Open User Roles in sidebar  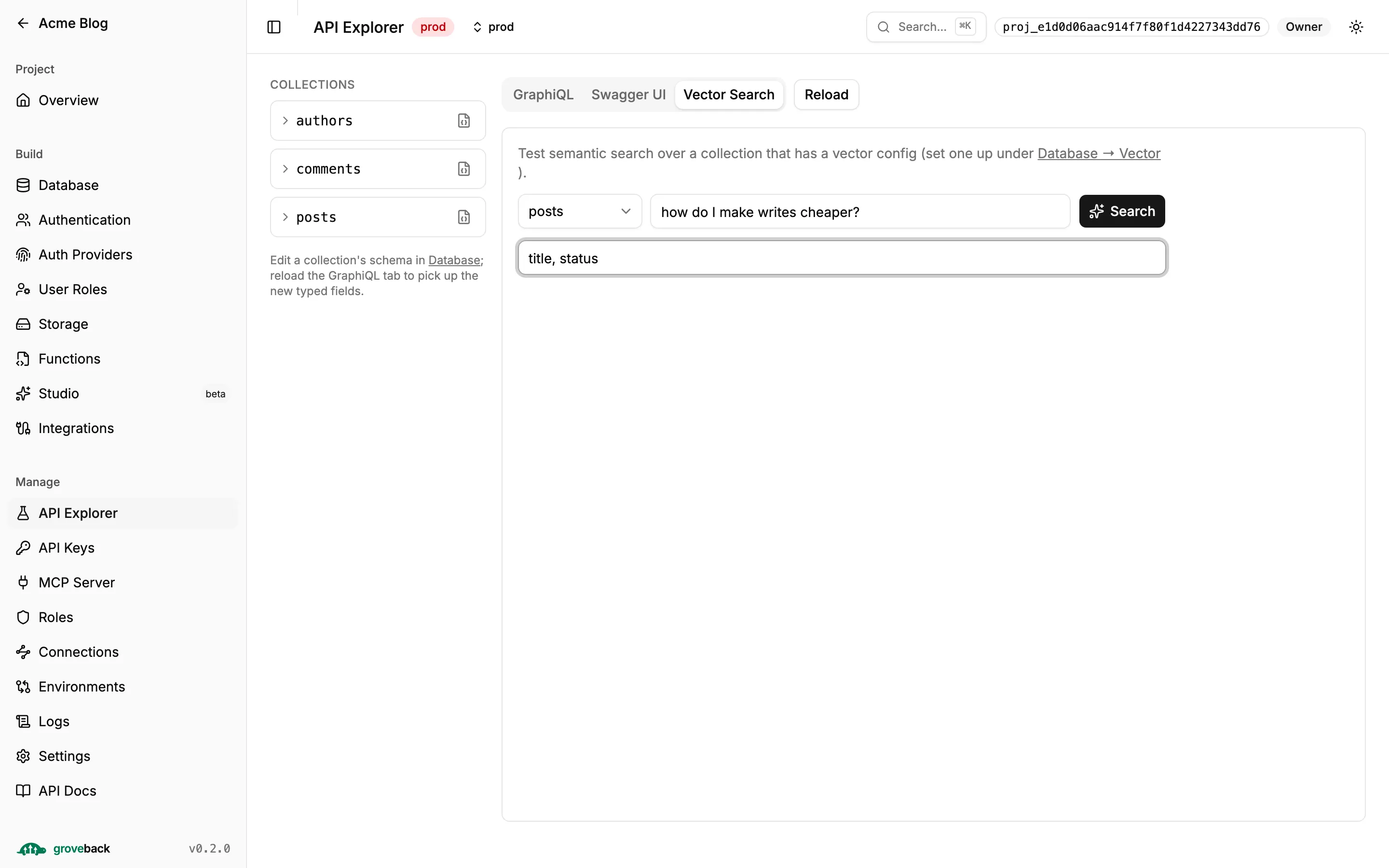tap(123, 289)
